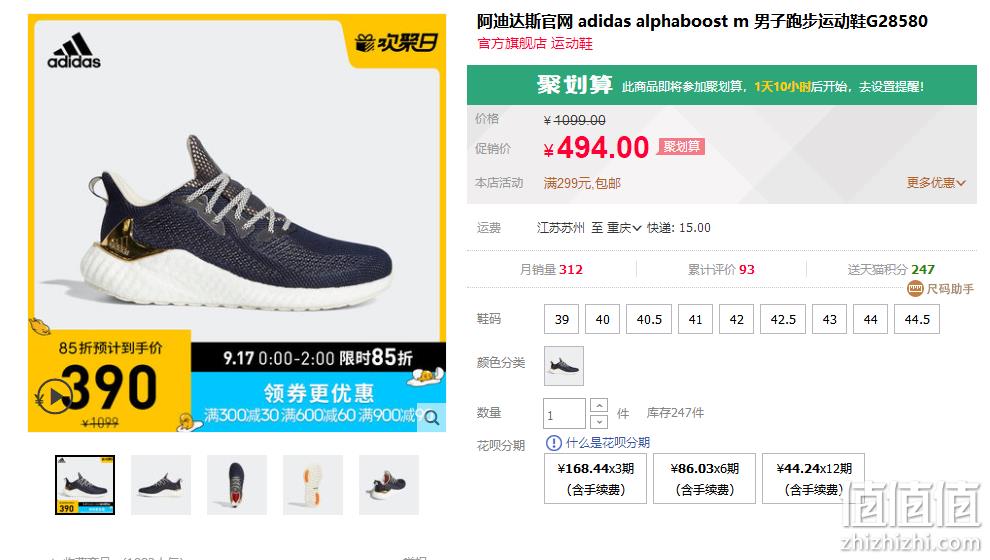This screenshot has width=990, height=560.
Task: Click the 官方旗舰店 运动鞋 link
Action: click(535, 44)
